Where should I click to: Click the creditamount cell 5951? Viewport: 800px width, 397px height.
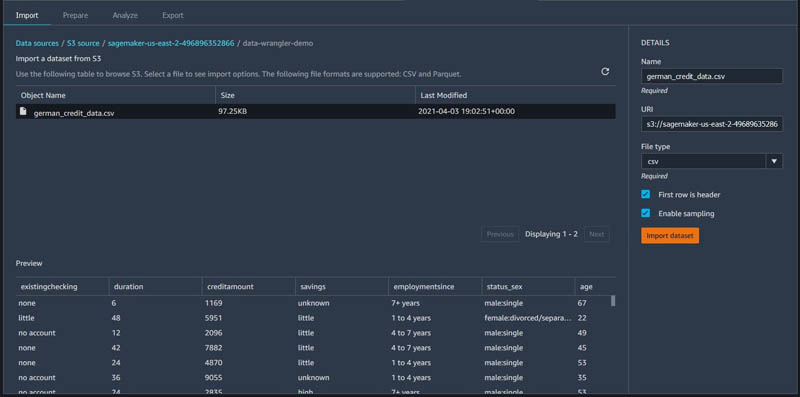(x=214, y=318)
